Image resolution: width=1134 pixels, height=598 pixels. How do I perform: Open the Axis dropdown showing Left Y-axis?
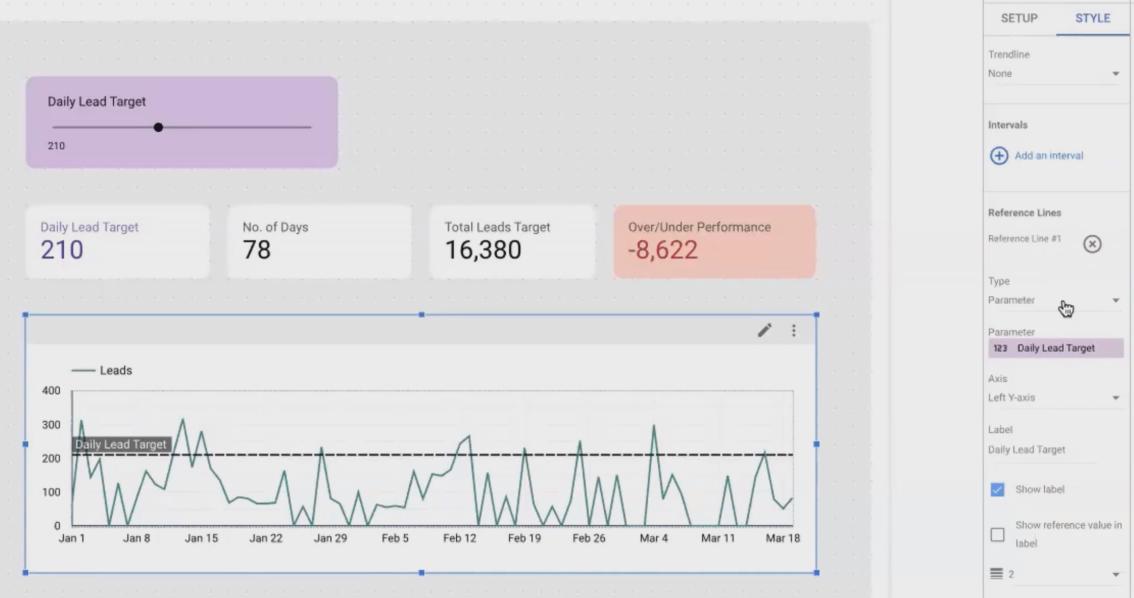1055,396
